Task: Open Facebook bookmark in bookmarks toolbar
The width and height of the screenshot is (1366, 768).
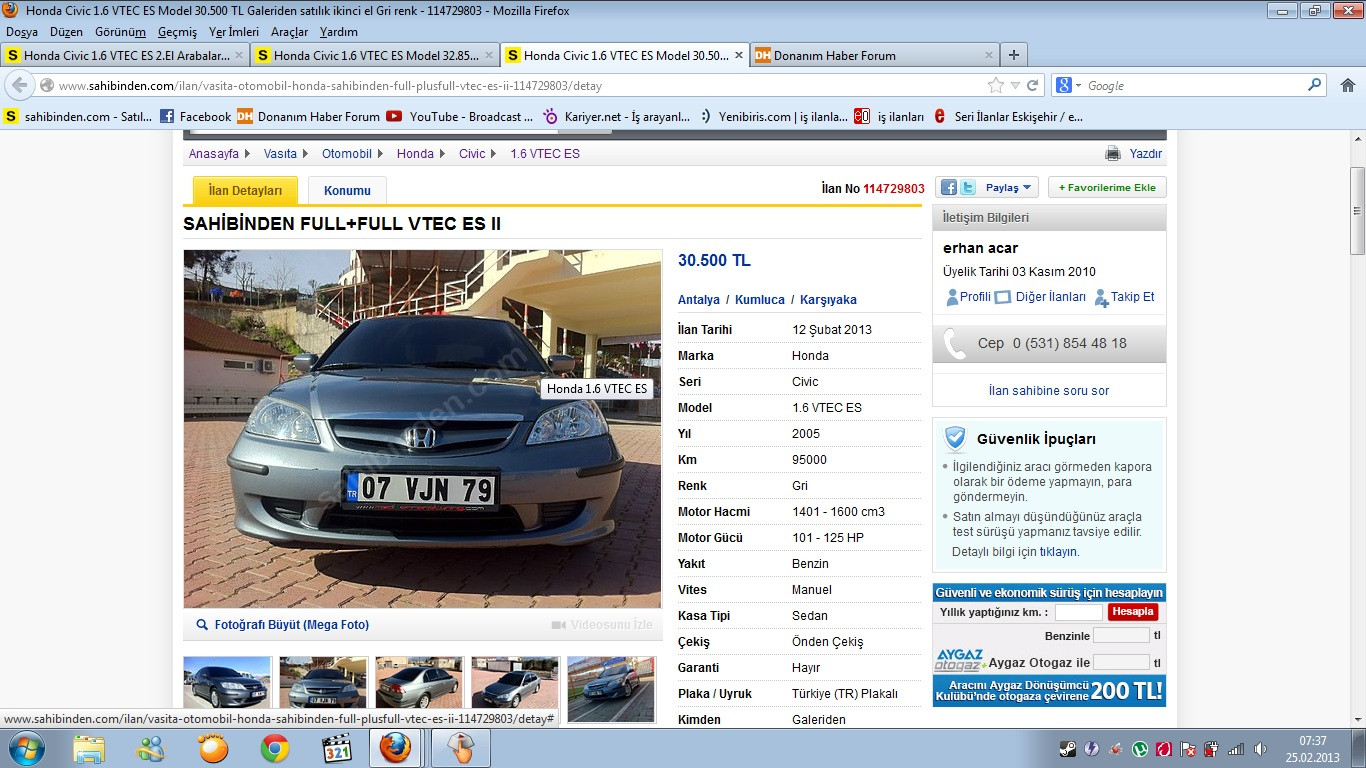Action: pos(195,117)
